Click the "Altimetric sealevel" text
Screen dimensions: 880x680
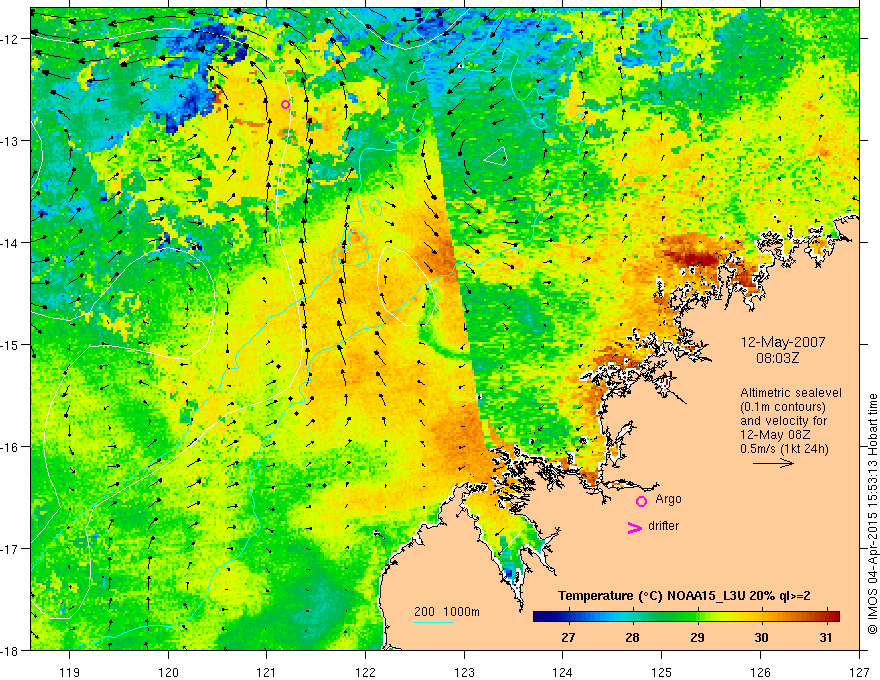coord(791,393)
